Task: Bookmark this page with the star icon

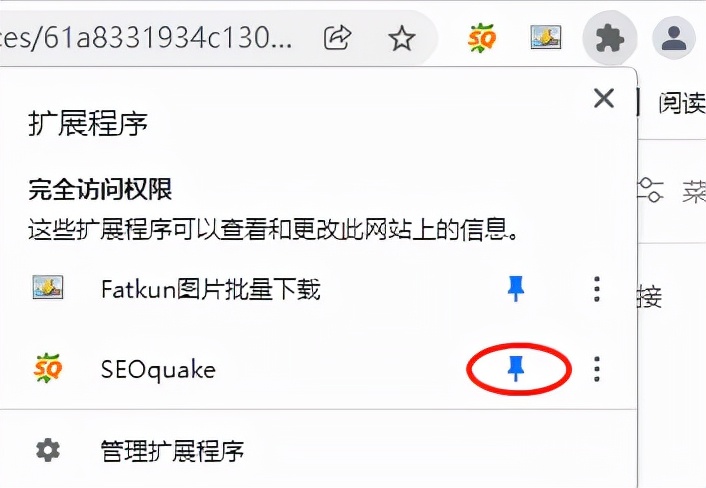Action: (x=401, y=38)
